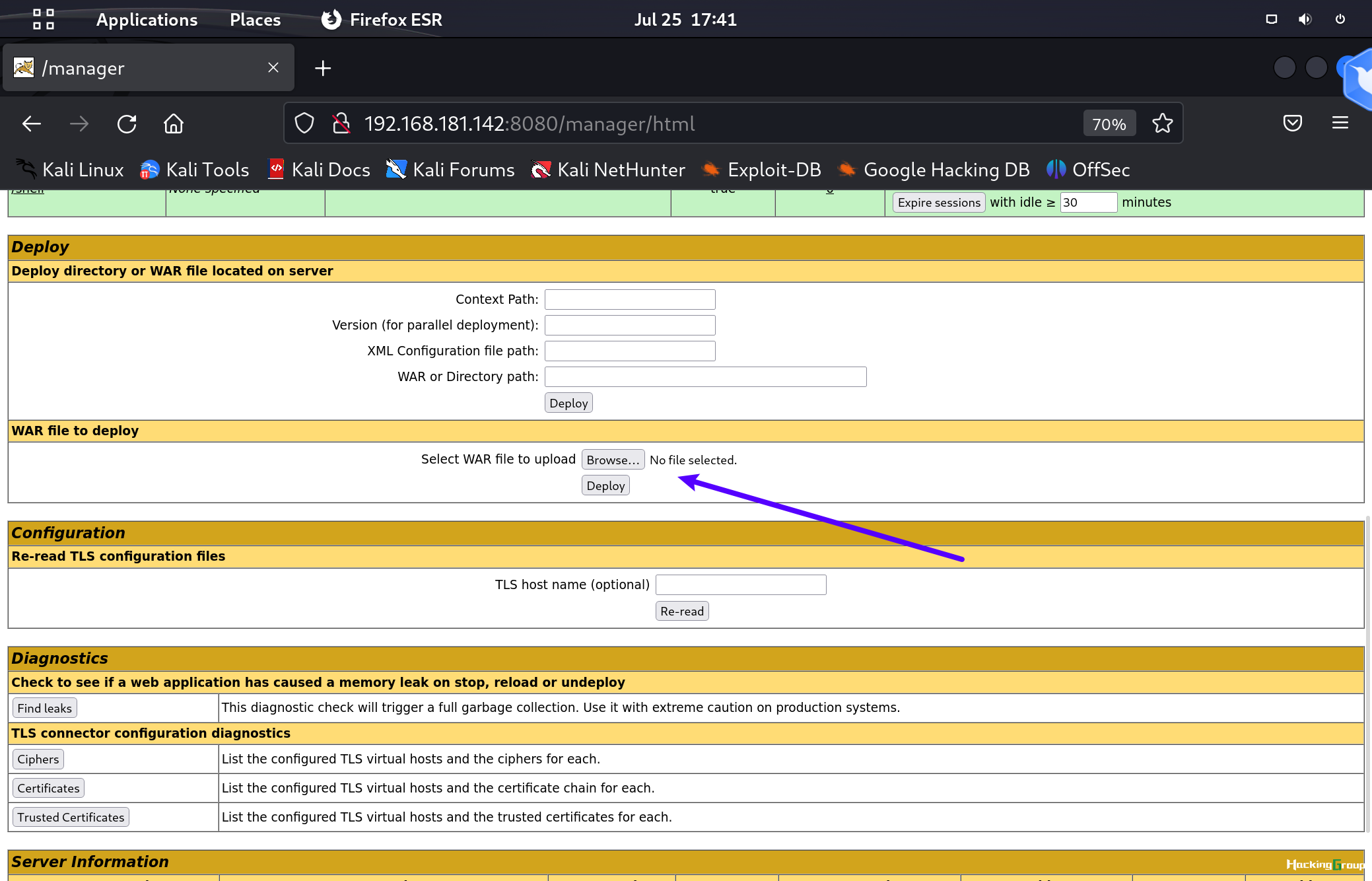Click the screen display tray icon

click(x=1271, y=19)
